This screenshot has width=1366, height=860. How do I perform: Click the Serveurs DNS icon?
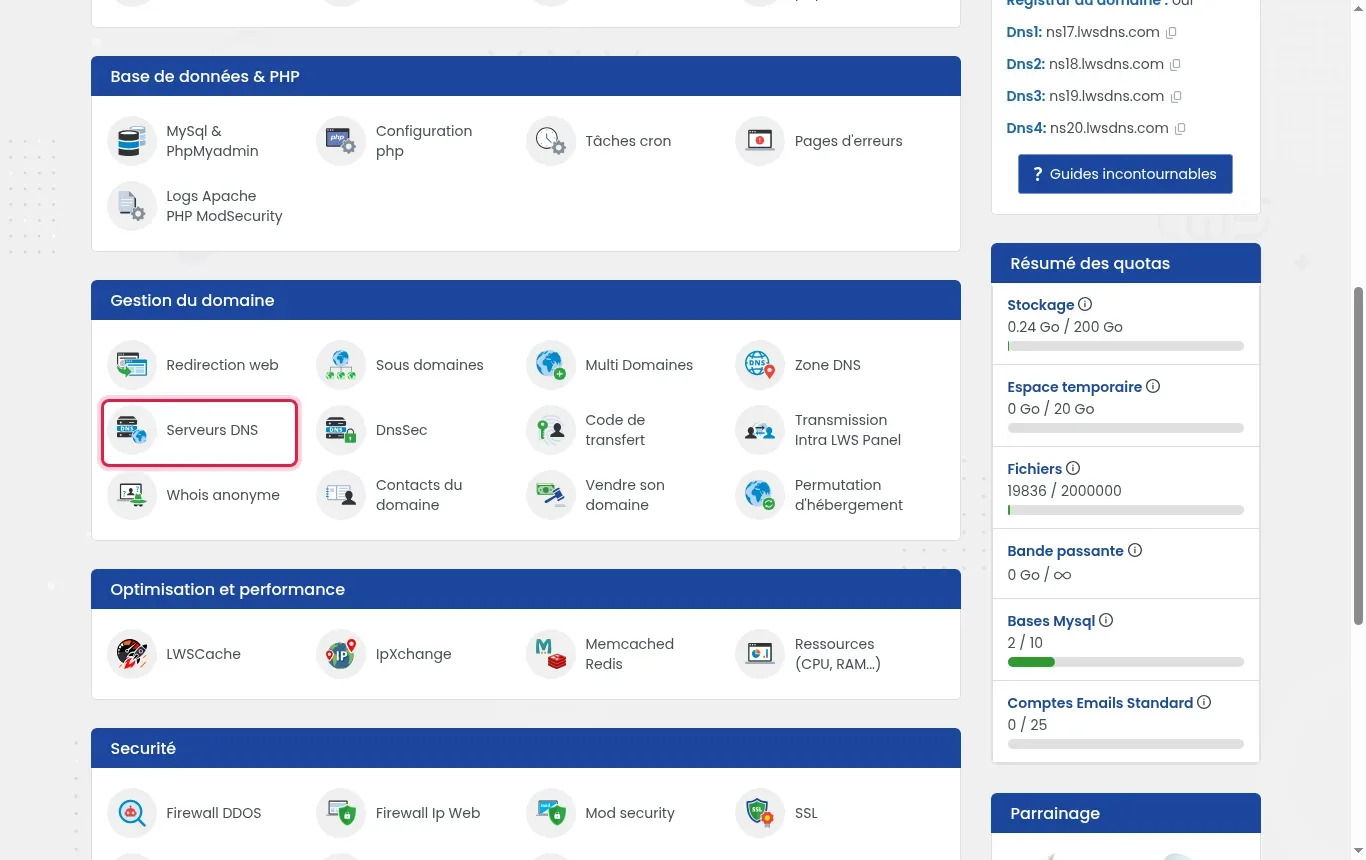pos(132,430)
